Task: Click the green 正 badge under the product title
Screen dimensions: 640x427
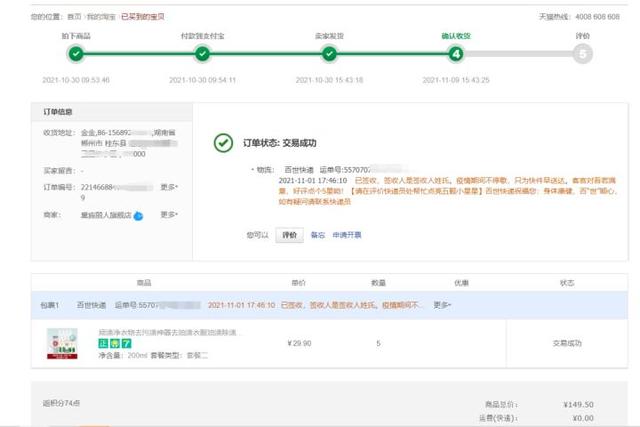Action: pyautogui.click(x=103, y=344)
